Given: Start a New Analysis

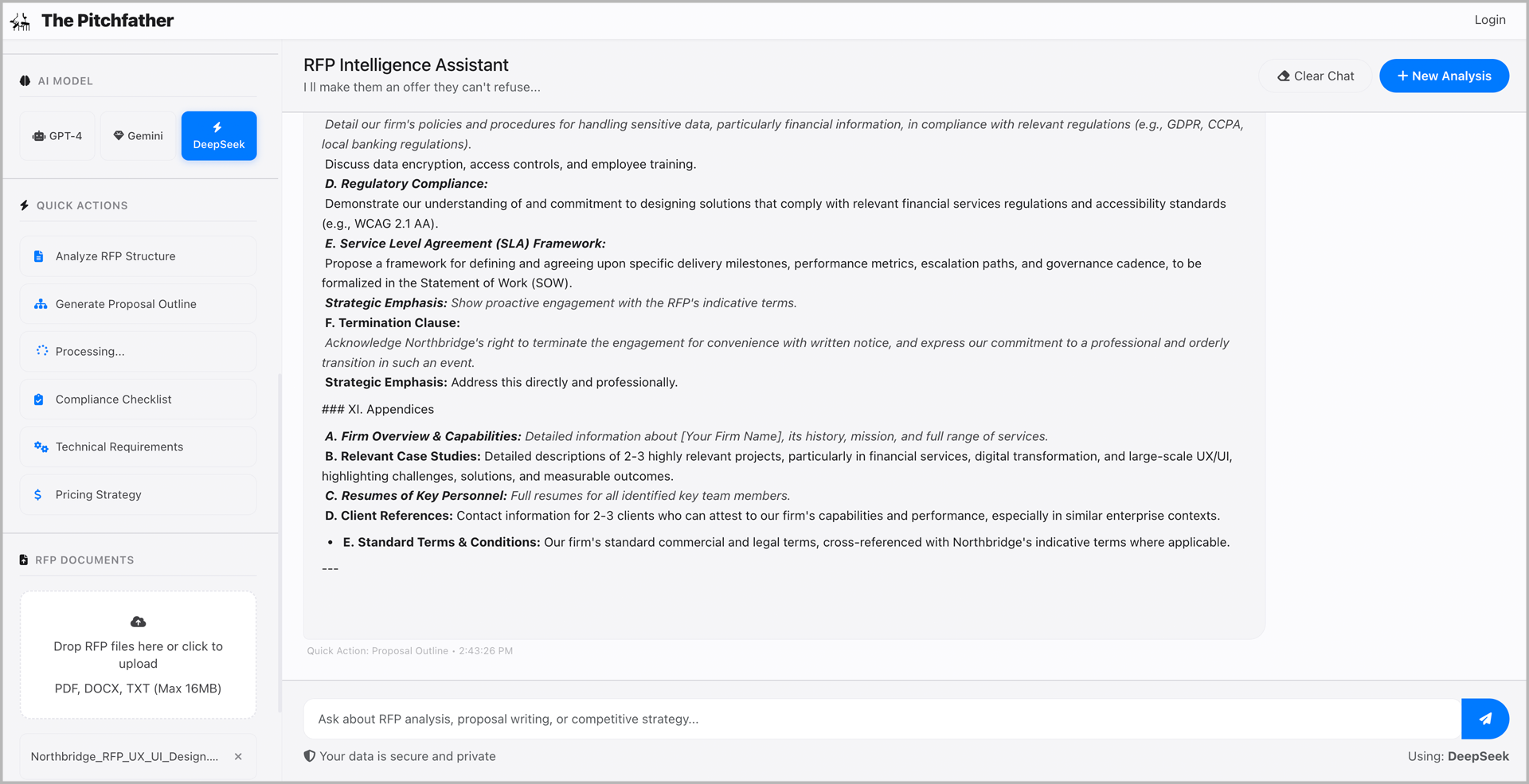Looking at the screenshot, I should [x=1444, y=76].
